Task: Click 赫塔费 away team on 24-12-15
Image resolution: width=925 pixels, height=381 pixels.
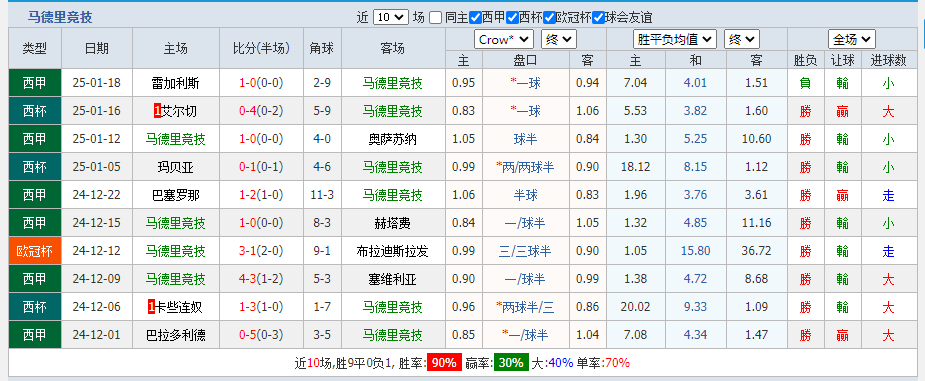Action: [392, 223]
